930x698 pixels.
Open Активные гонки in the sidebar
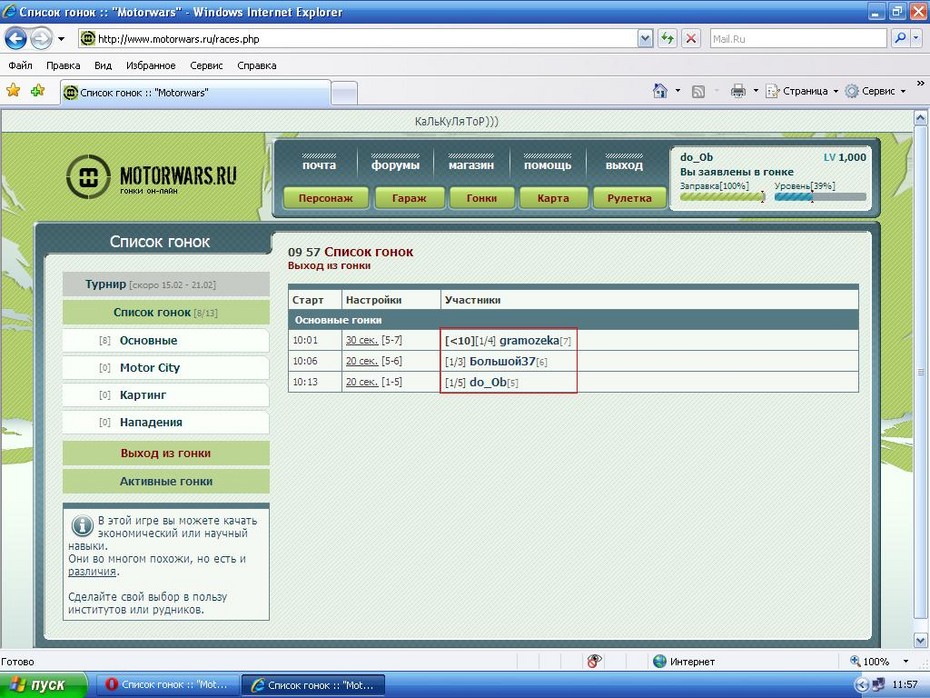tap(166, 482)
